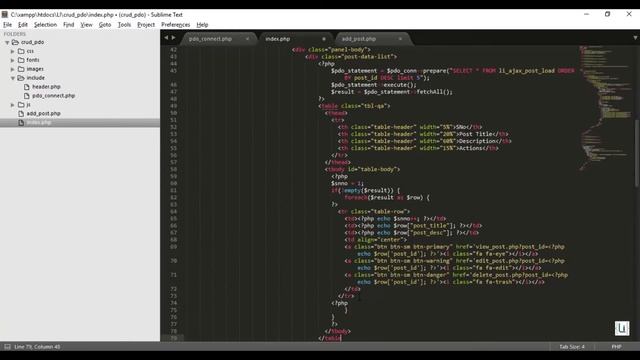
Task: Expand the images folder
Action: 13,69
